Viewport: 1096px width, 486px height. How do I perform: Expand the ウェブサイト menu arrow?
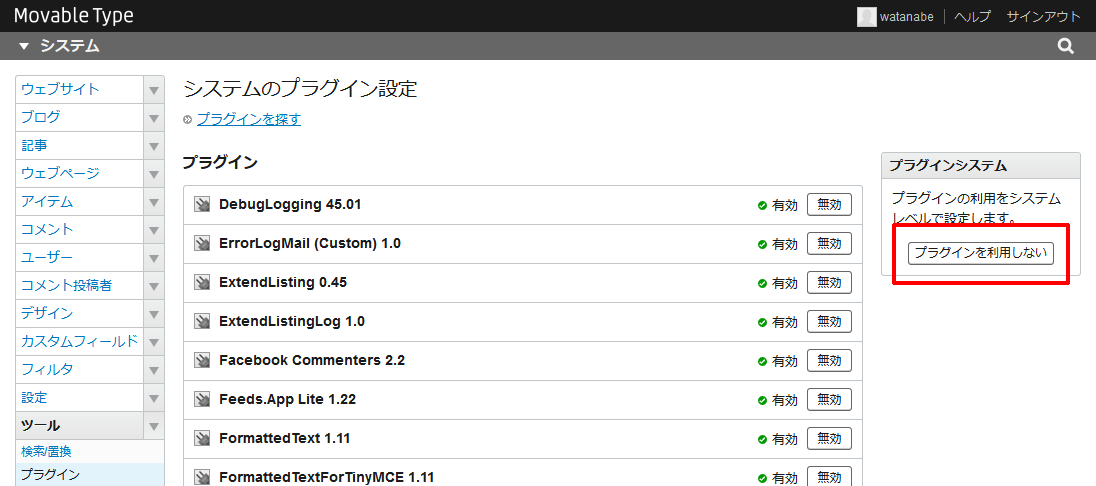(x=154, y=90)
